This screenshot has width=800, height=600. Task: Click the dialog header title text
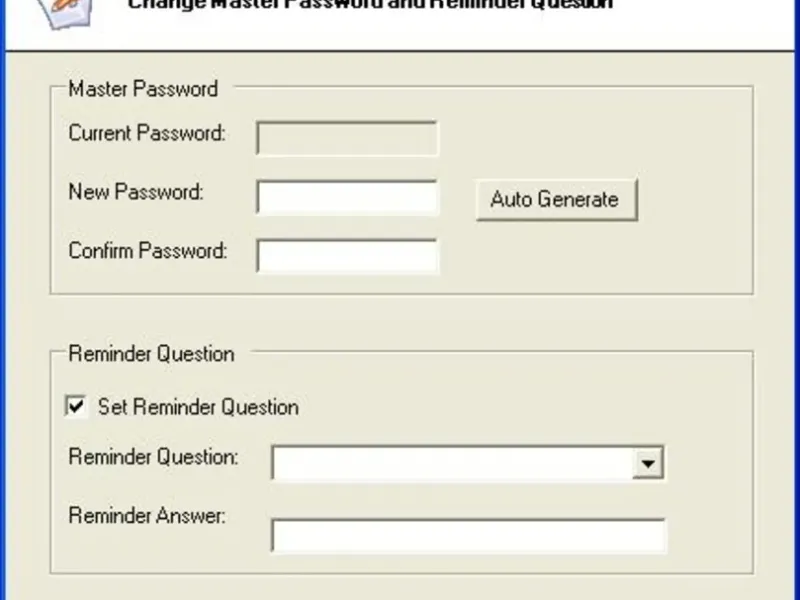pyautogui.click(x=370, y=5)
